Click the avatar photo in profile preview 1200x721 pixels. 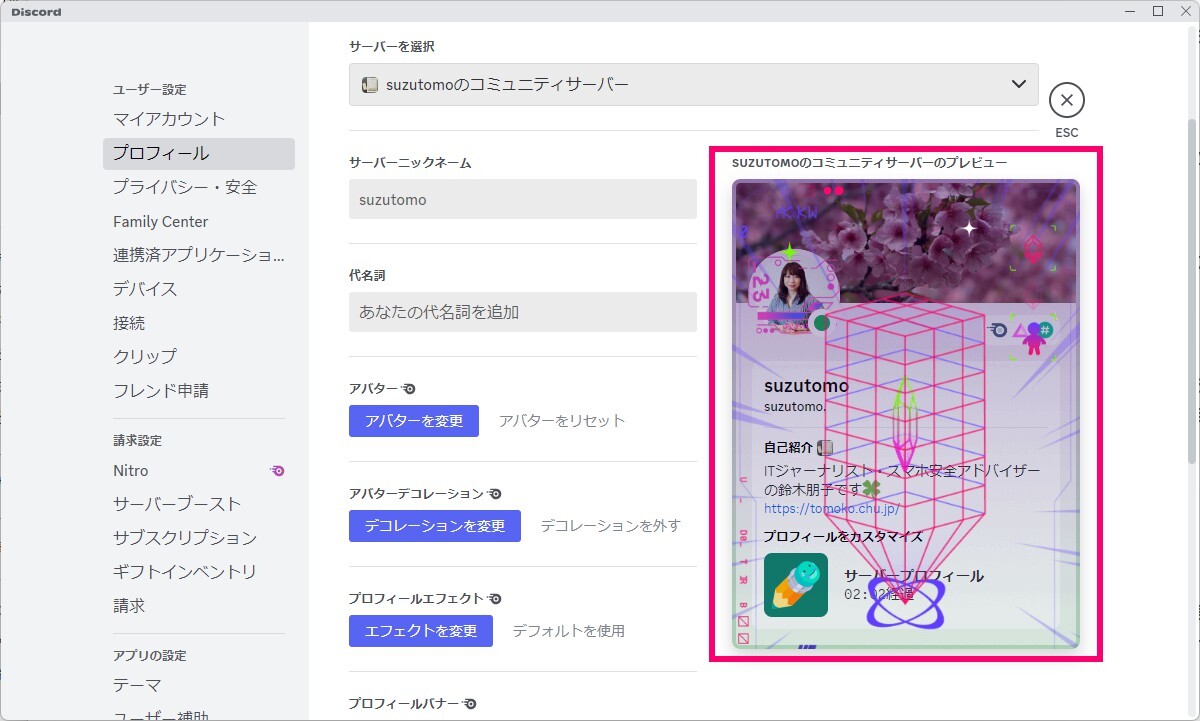(793, 290)
